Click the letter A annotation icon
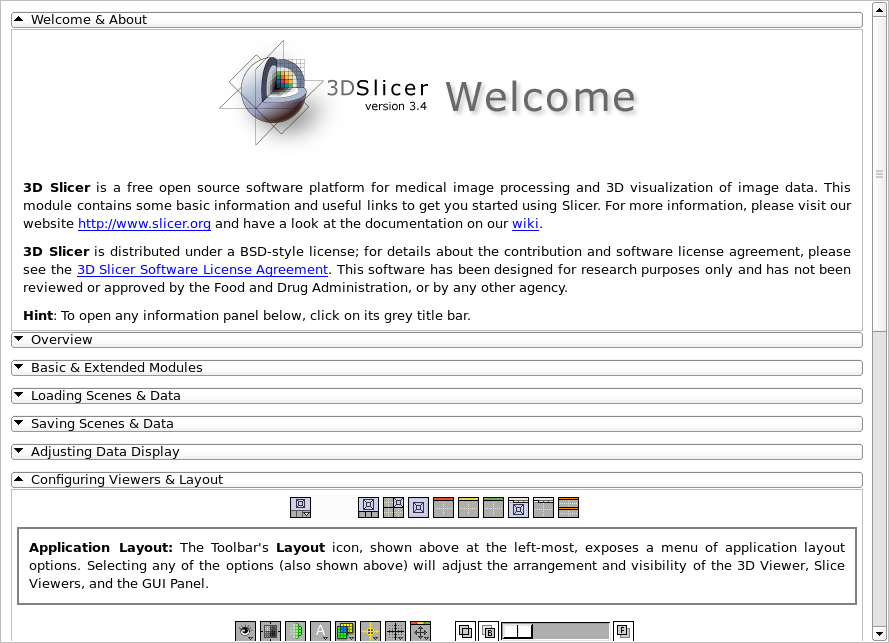This screenshot has width=889, height=643. [321, 631]
